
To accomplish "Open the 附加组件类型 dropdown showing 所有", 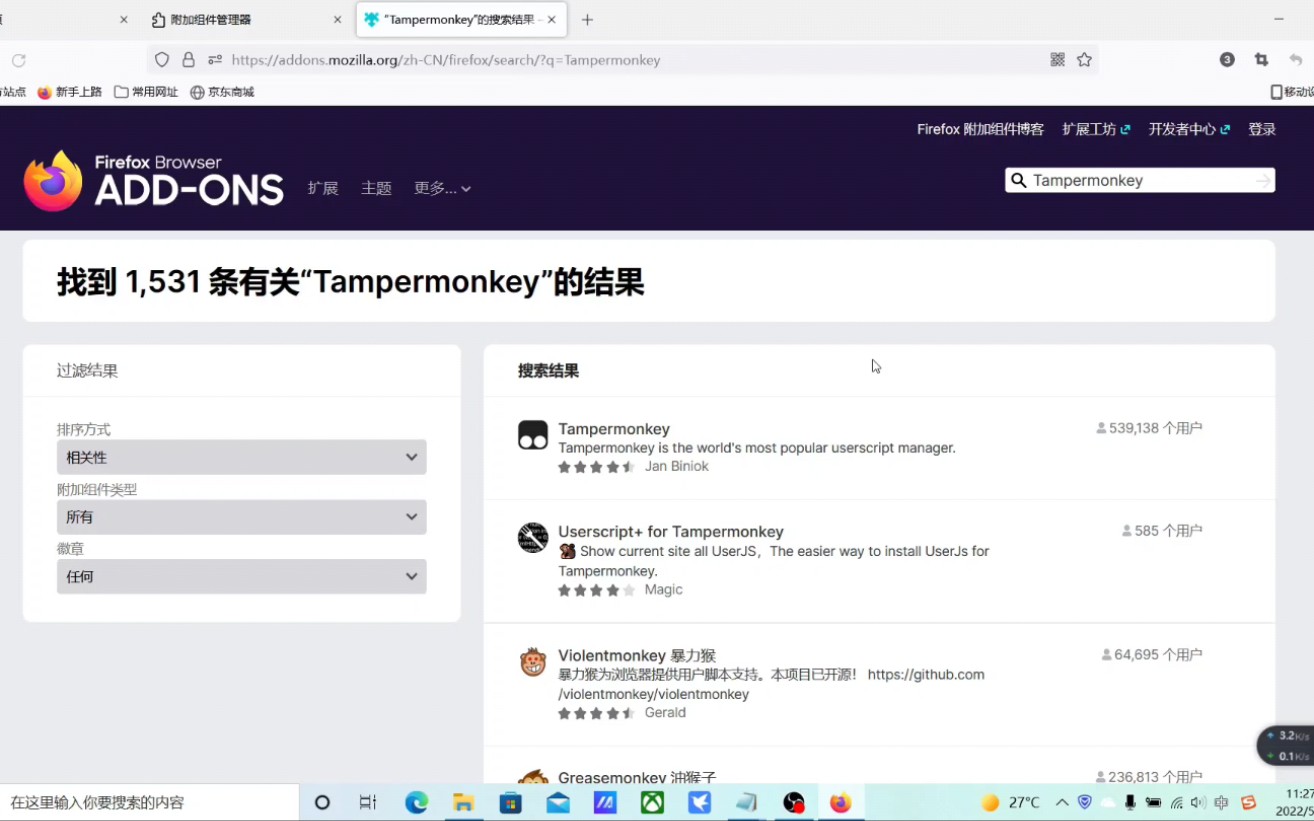I will [241, 517].
